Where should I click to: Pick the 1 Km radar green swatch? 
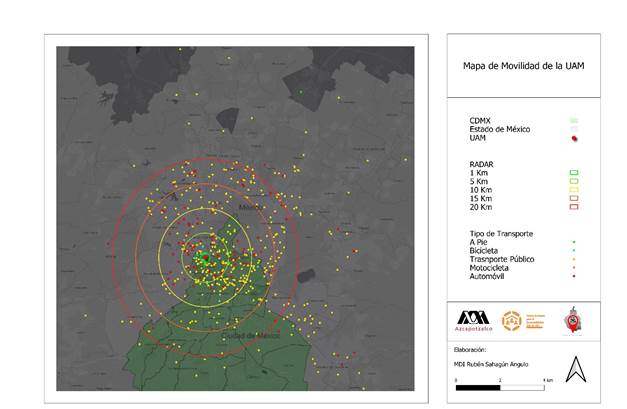pos(574,173)
